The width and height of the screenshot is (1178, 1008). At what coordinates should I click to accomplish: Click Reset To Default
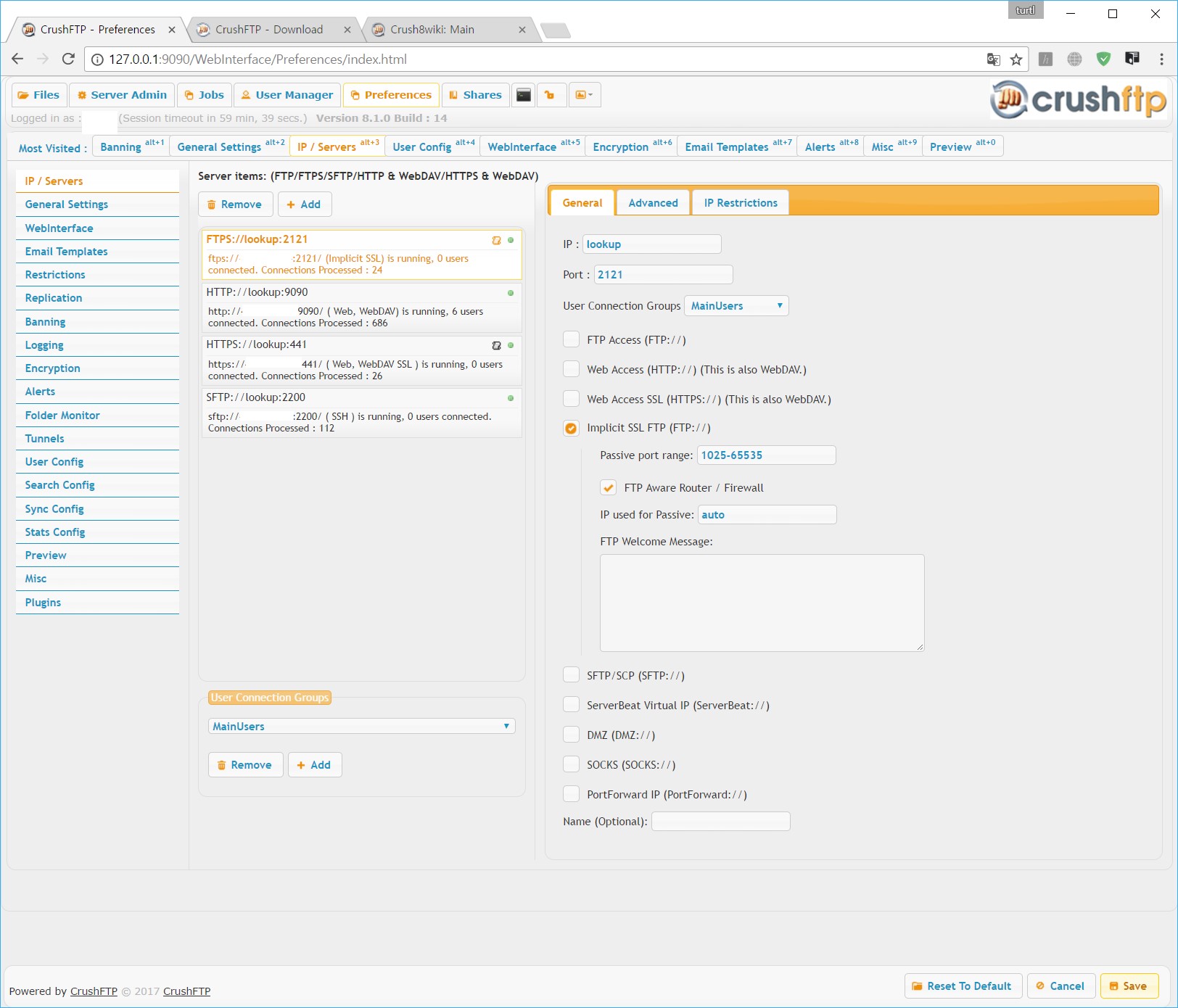pos(963,986)
